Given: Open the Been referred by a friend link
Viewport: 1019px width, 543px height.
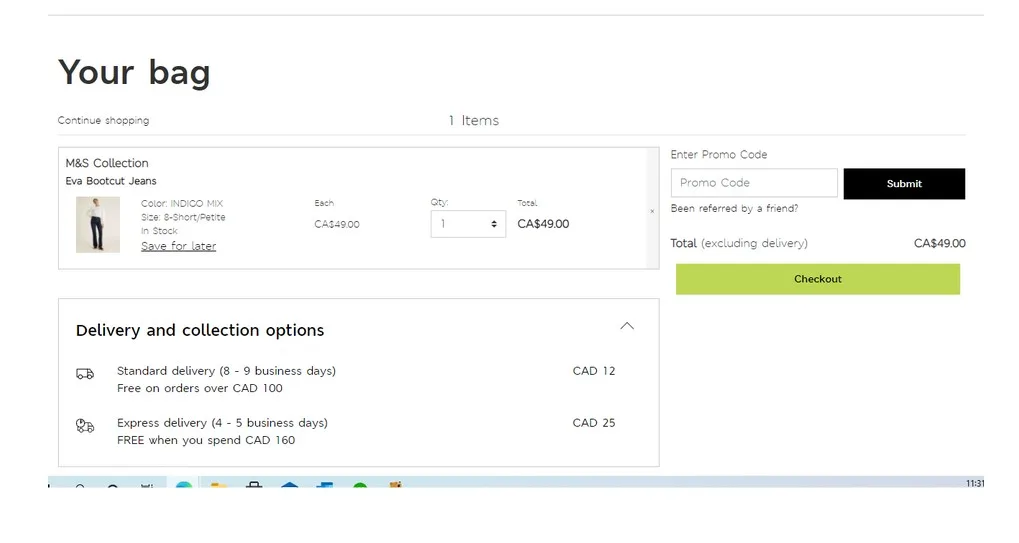Looking at the screenshot, I should pos(734,209).
